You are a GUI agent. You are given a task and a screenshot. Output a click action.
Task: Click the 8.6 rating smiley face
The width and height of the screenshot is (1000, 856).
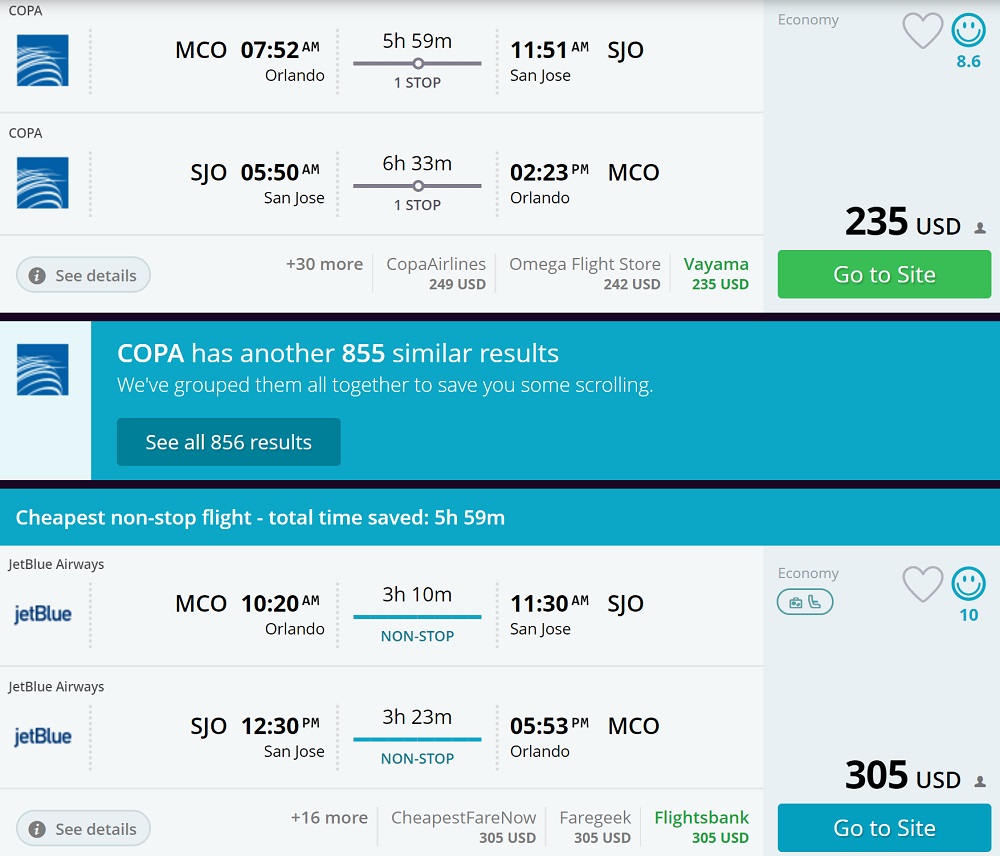pyautogui.click(x=968, y=31)
